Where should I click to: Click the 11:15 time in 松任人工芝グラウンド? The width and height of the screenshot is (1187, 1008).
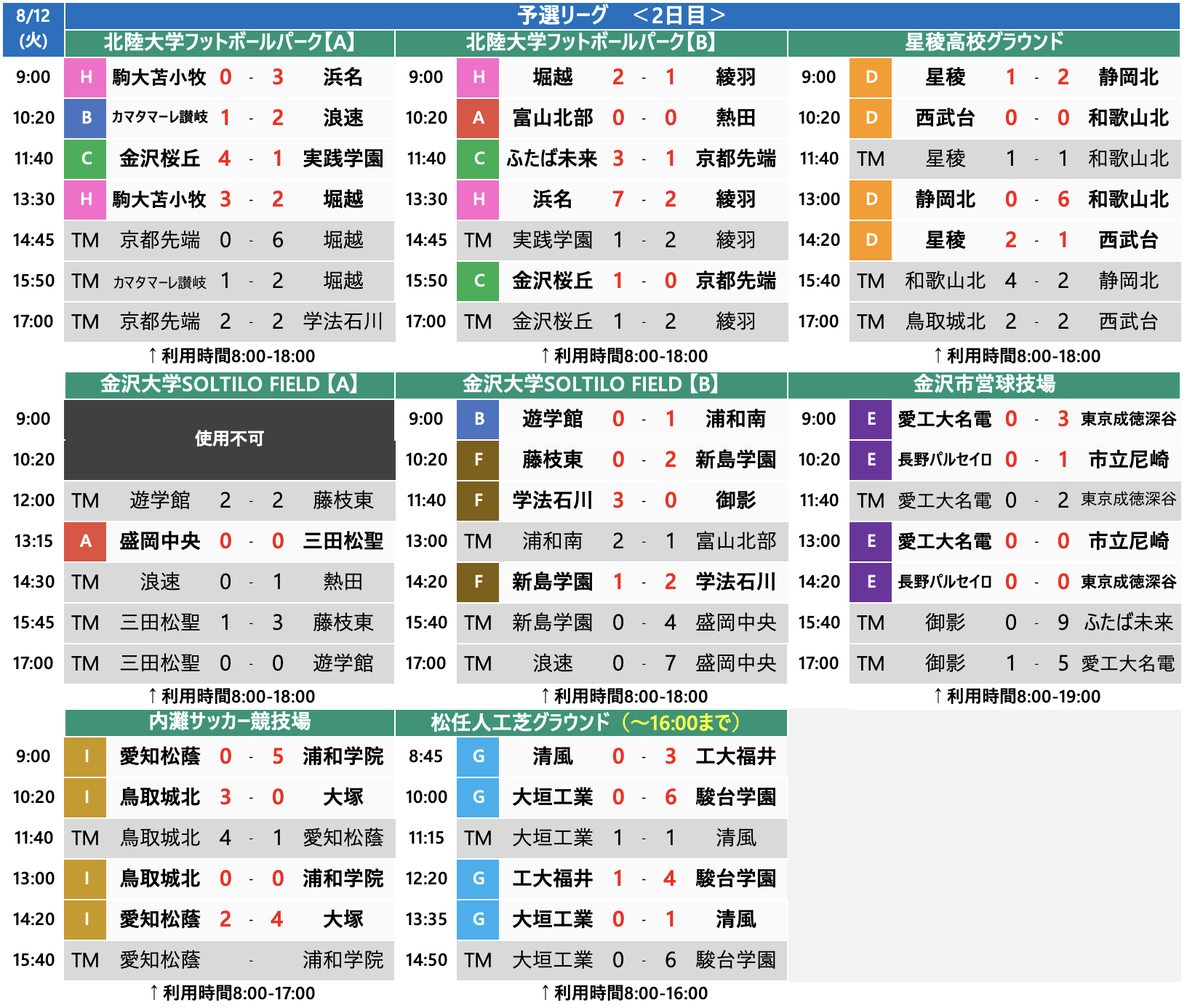point(425,838)
